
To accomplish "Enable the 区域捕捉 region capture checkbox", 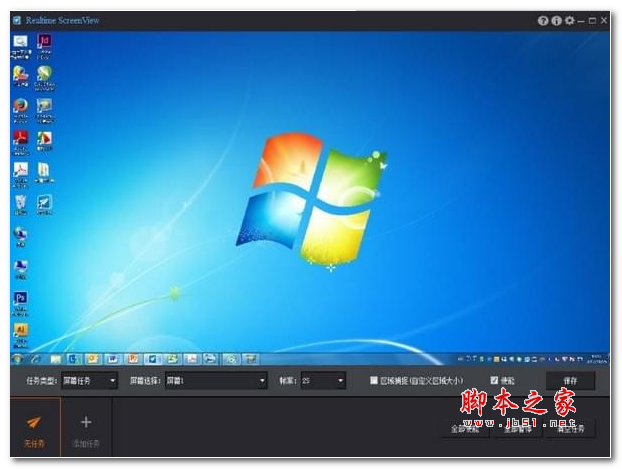I will pos(374,381).
